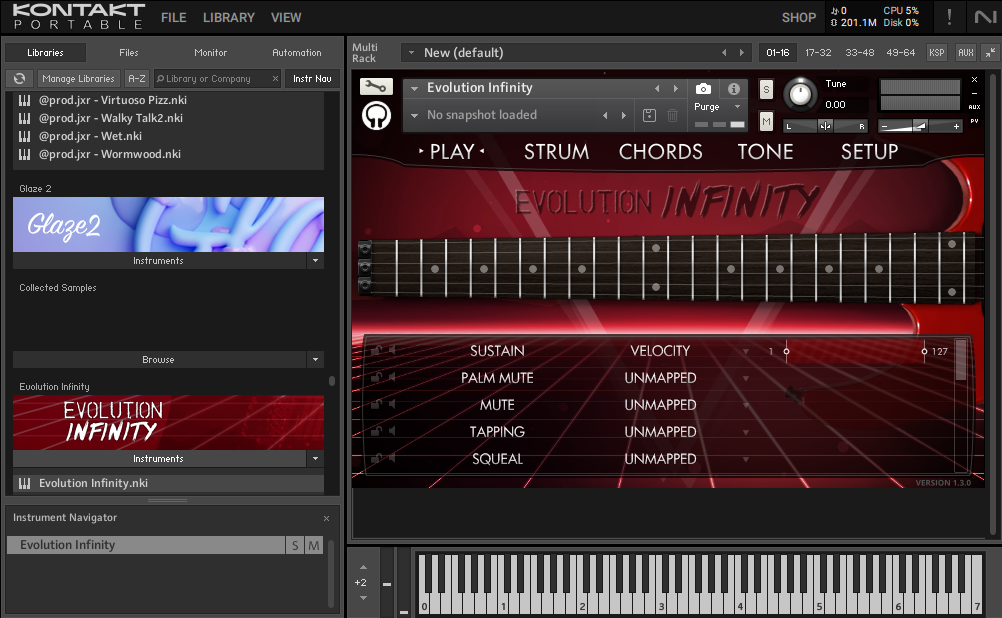Screen dimensions: 1002x618
Task: Click the Native Instruments logo
Action: pyautogui.click(x=985, y=17)
